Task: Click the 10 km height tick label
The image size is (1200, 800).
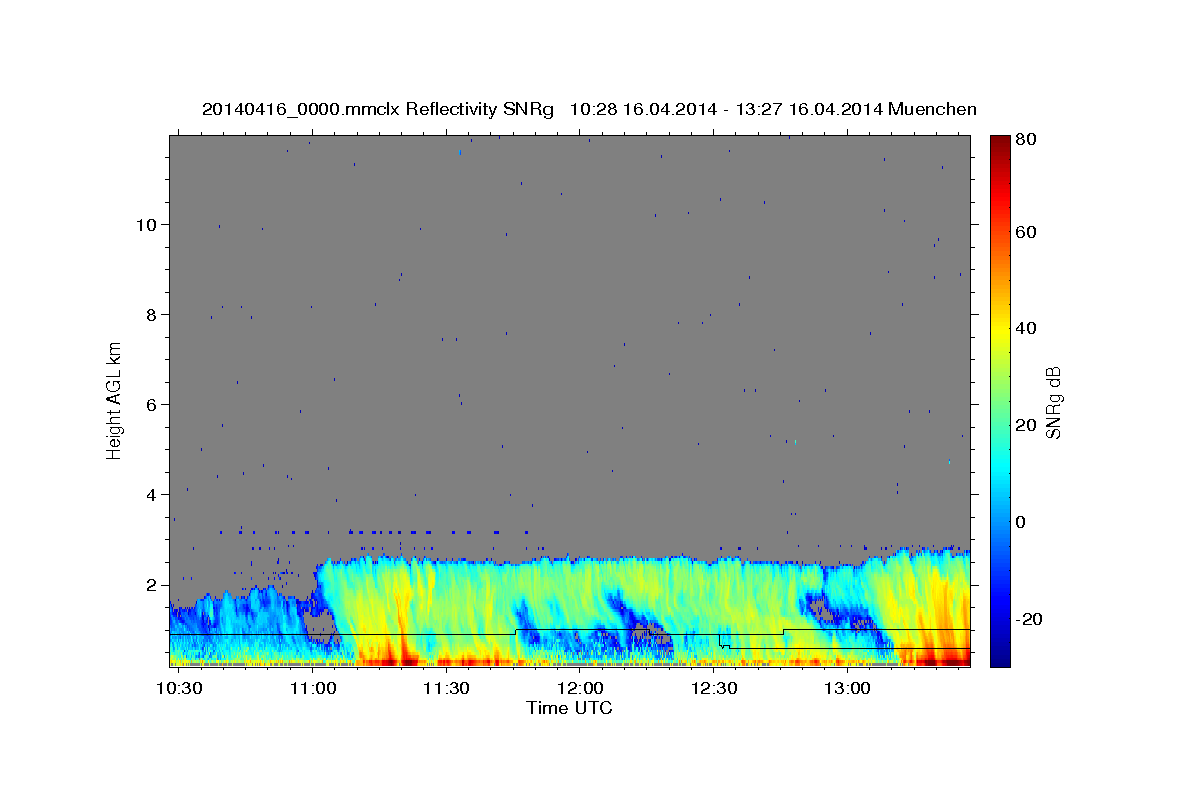Action: click(145, 224)
